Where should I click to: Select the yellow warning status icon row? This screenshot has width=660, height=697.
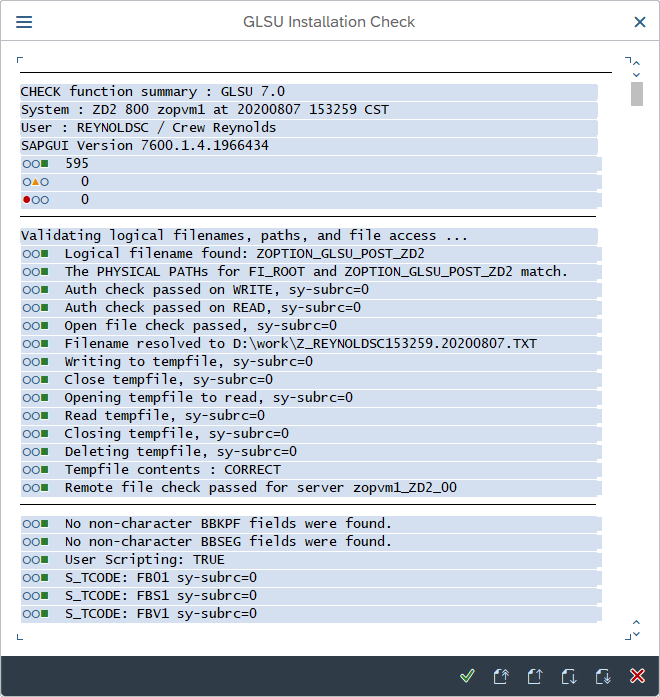[x=36, y=182]
